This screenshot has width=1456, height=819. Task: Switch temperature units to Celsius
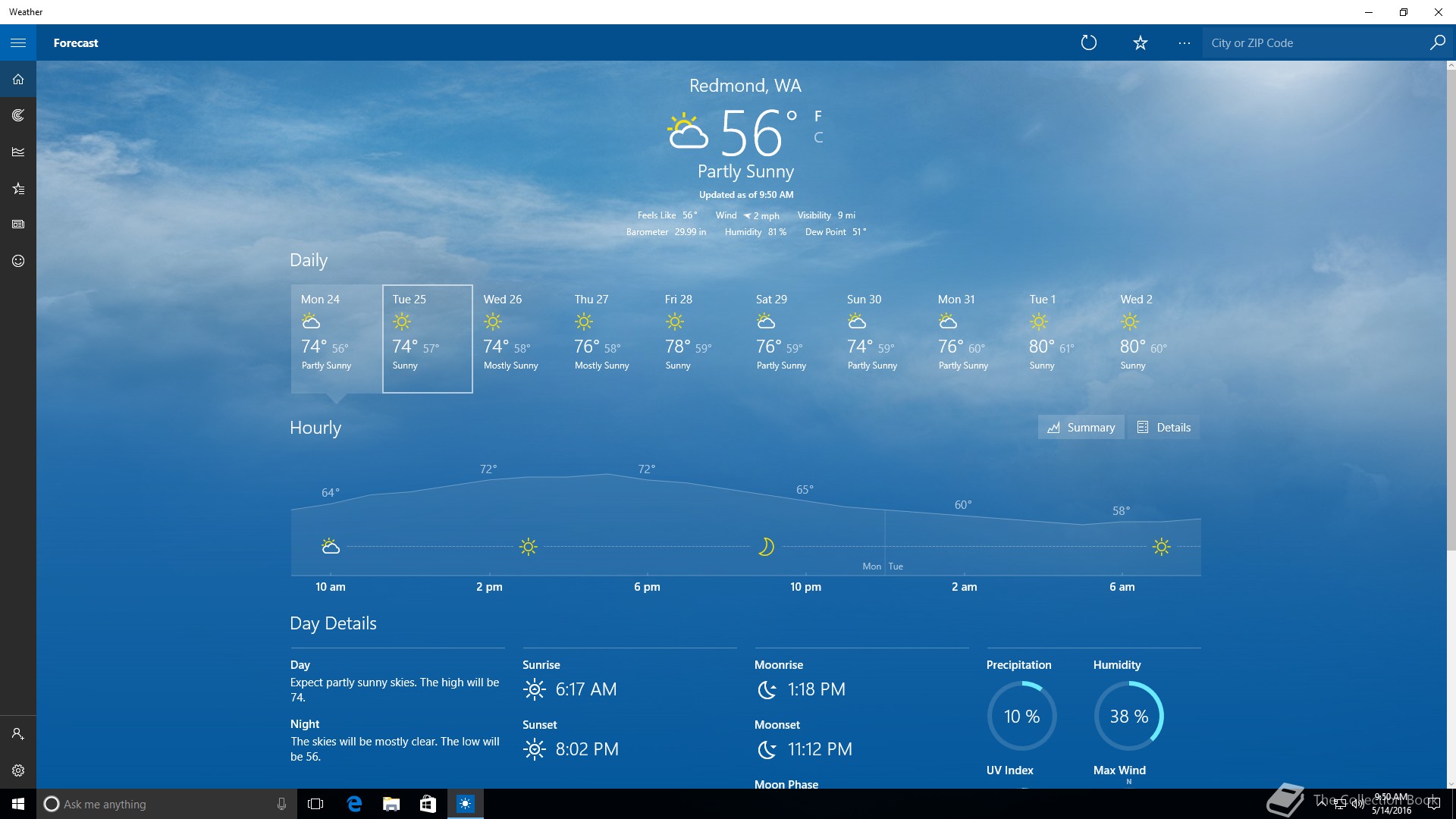pyautogui.click(x=818, y=137)
